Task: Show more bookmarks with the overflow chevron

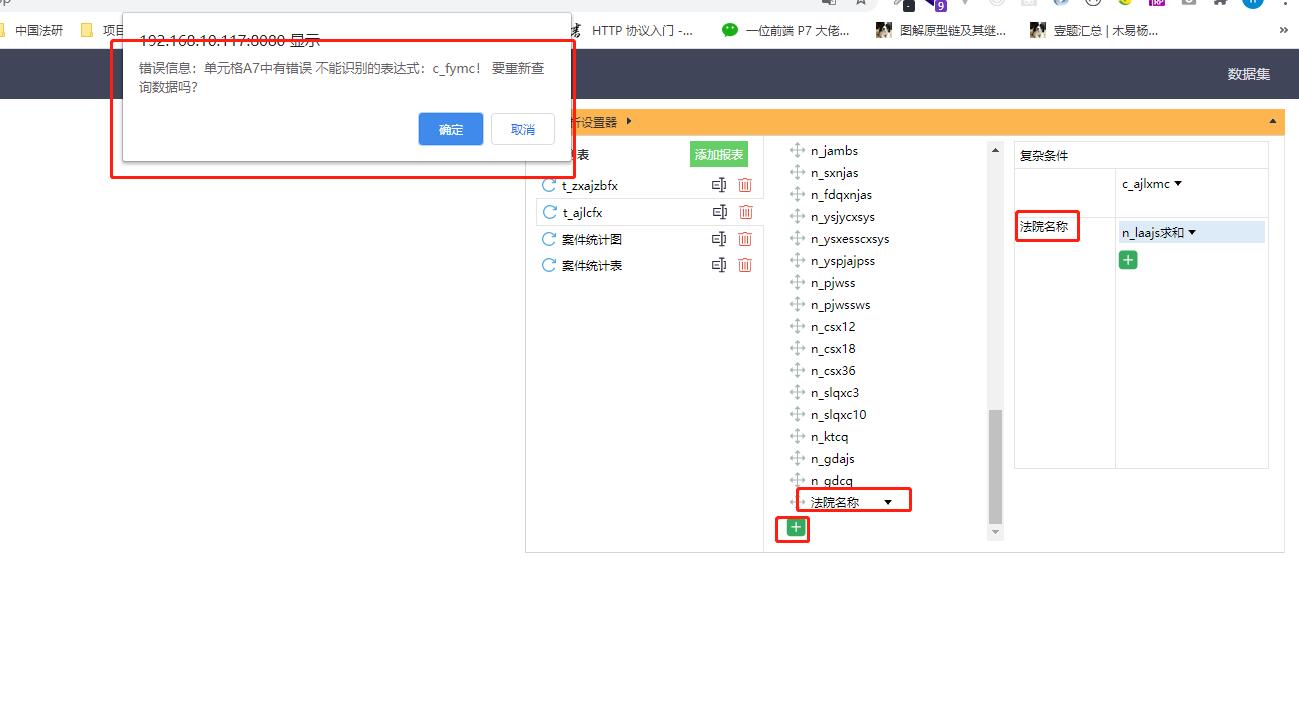Action: pyautogui.click(x=1284, y=30)
